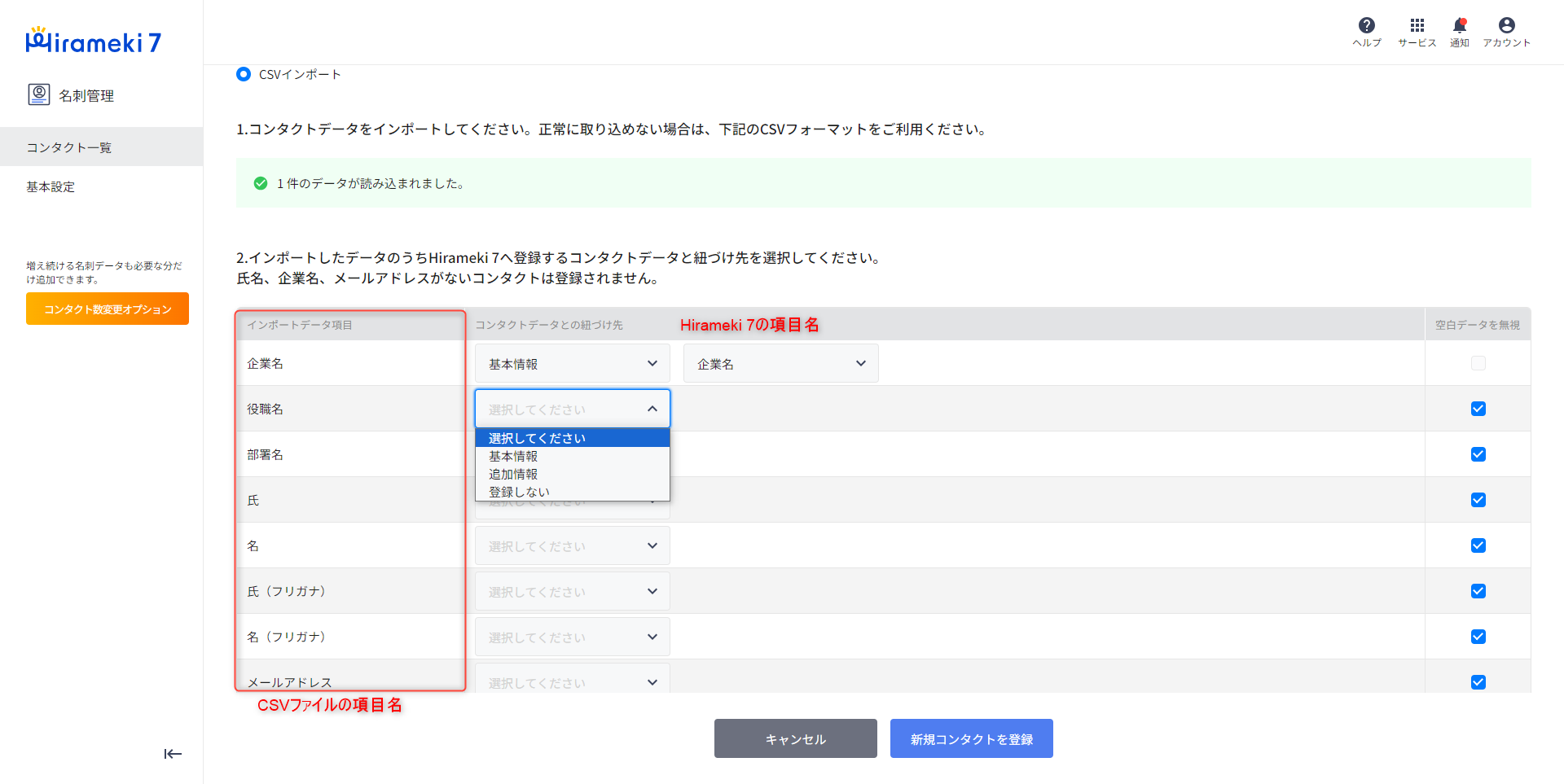1564x784 pixels.
Task: Click the コンタクト数変更オプション button
Action: click(108, 309)
